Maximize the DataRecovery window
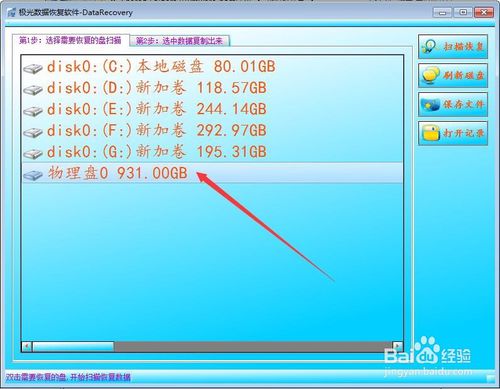The width and height of the screenshot is (500, 389). click(x=463, y=13)
